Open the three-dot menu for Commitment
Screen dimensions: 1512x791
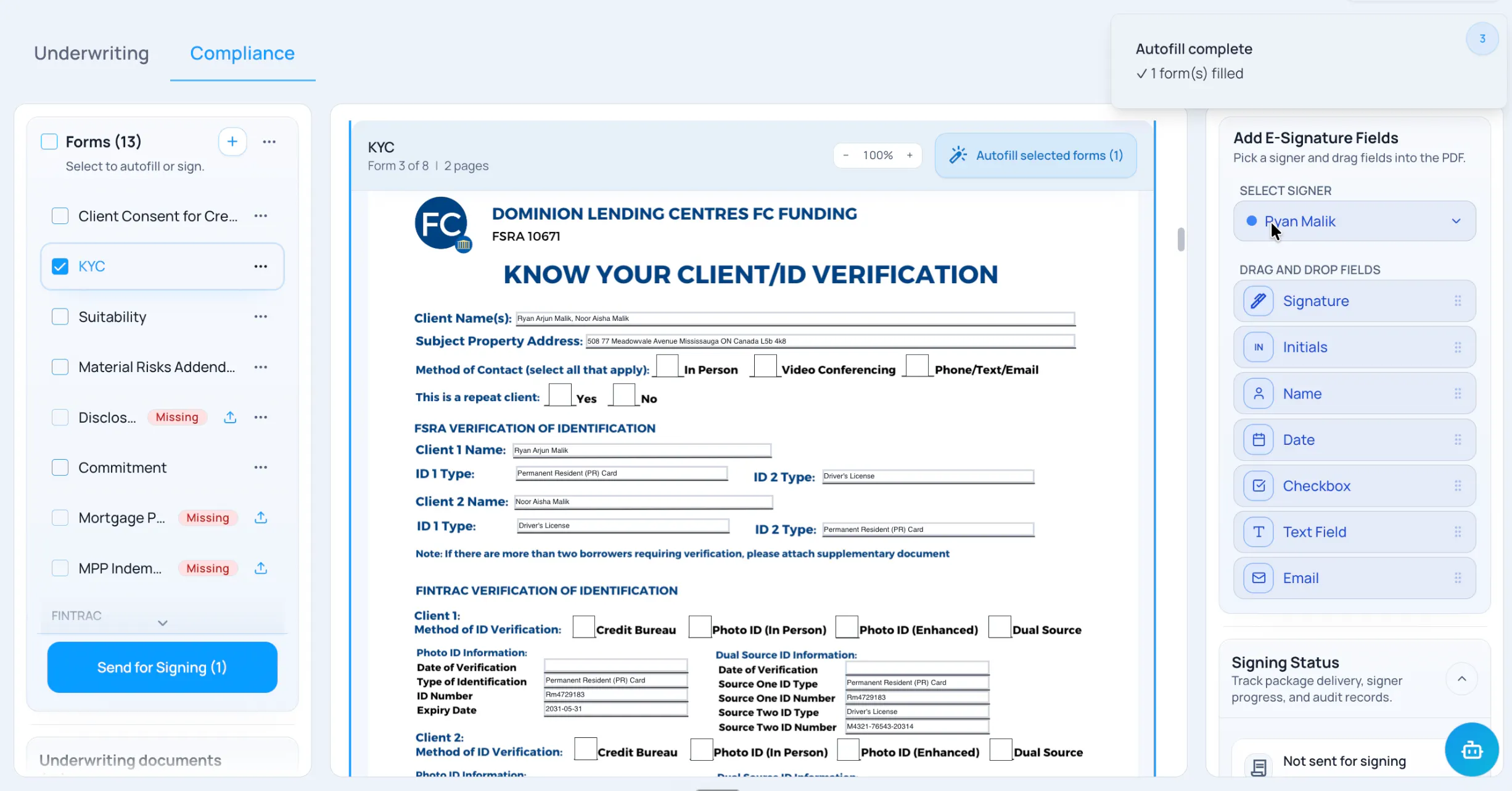(x=261, y=467)
